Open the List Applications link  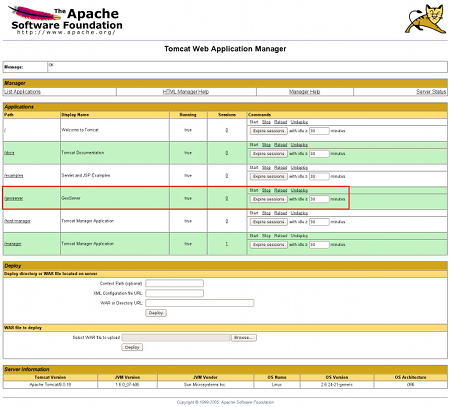[x=22, y=92]
